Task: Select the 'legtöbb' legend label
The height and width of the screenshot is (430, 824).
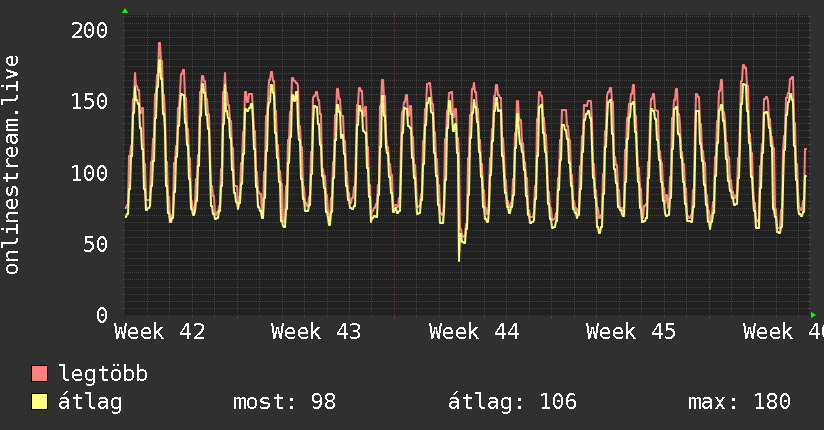Action: 103,374
